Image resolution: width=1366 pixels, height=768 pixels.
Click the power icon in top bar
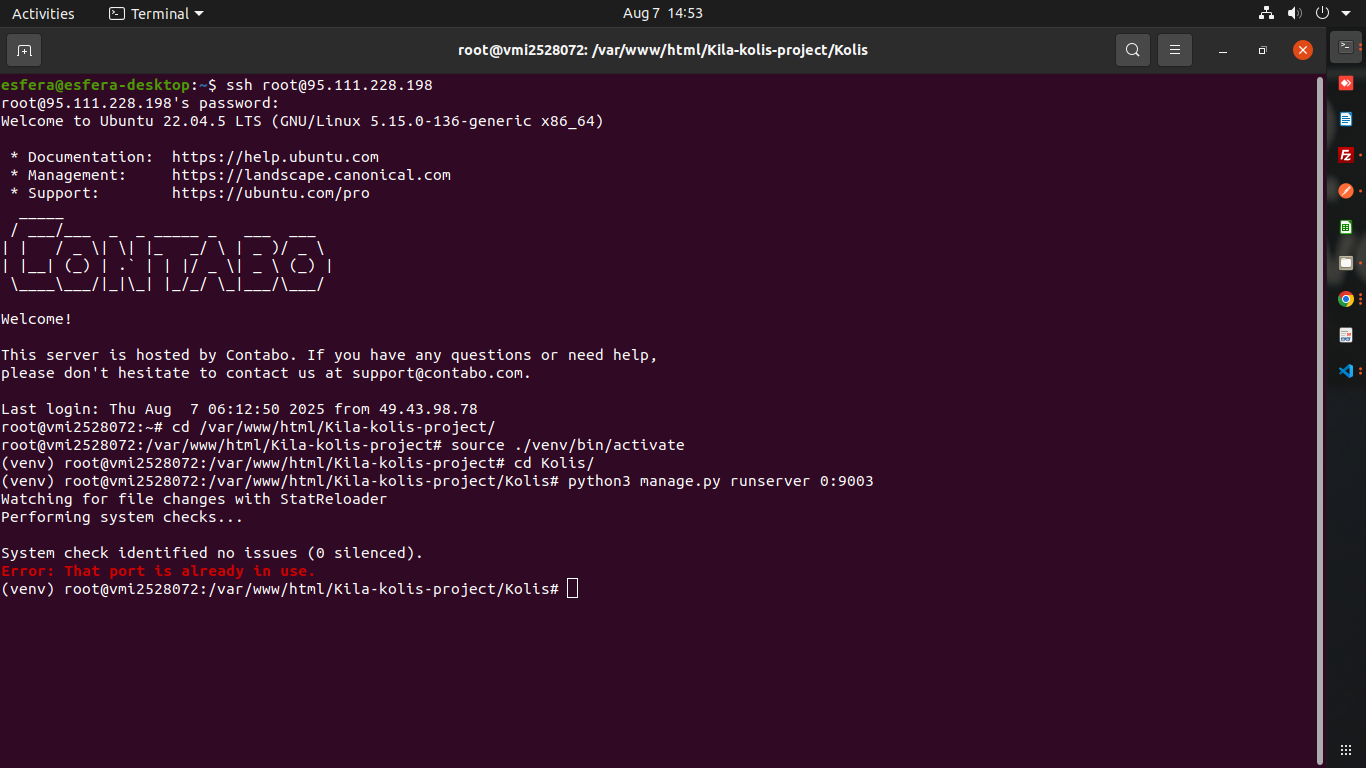click(x=1322, y=13)
